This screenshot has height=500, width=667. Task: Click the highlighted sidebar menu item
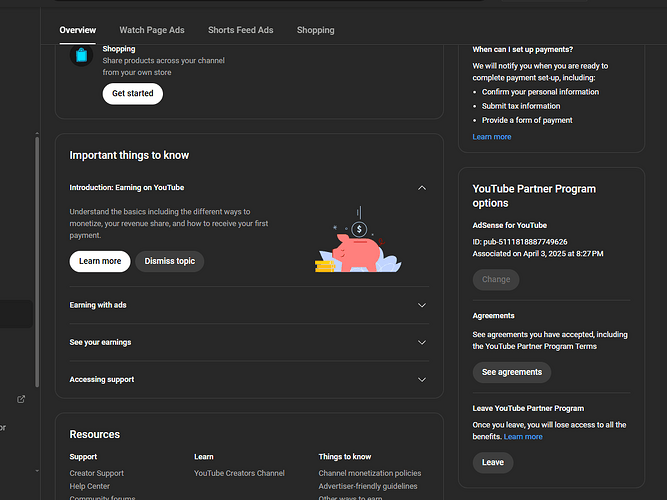coord(16,314)
